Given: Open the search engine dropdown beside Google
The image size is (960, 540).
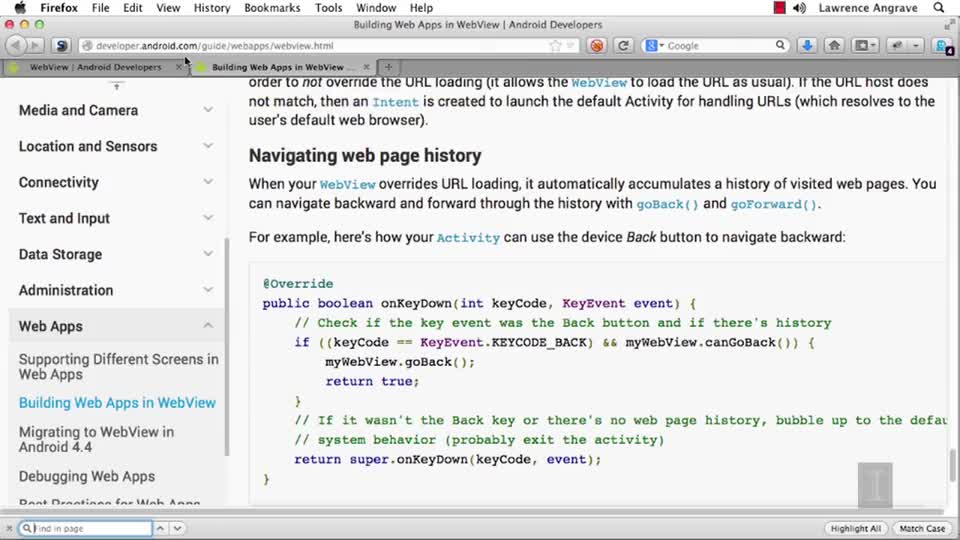Looking at the screenshot, I should click(x=654, y=46).
